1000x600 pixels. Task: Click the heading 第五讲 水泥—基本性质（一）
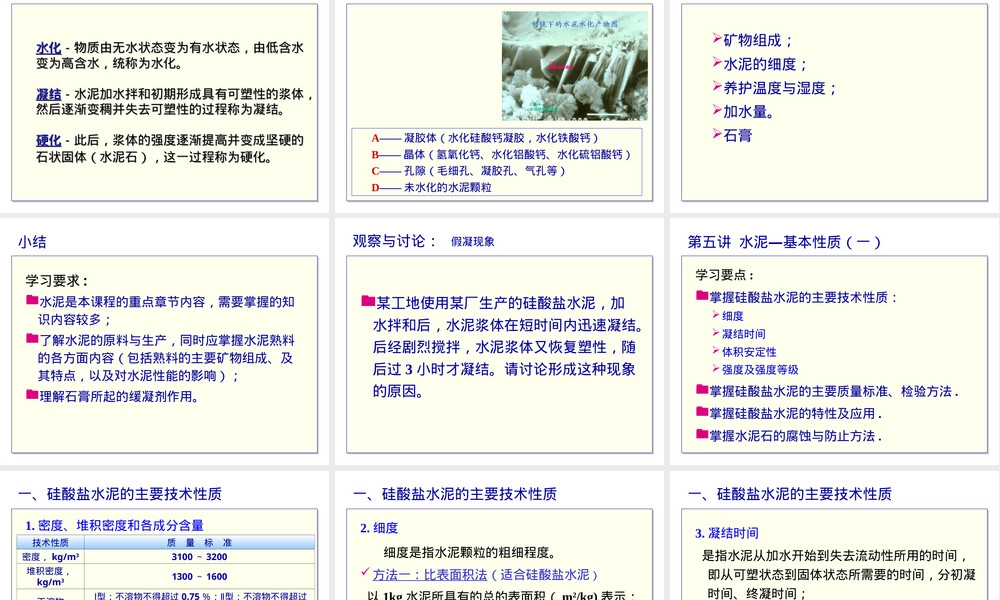pyautogui.click(x=784, y=242)
